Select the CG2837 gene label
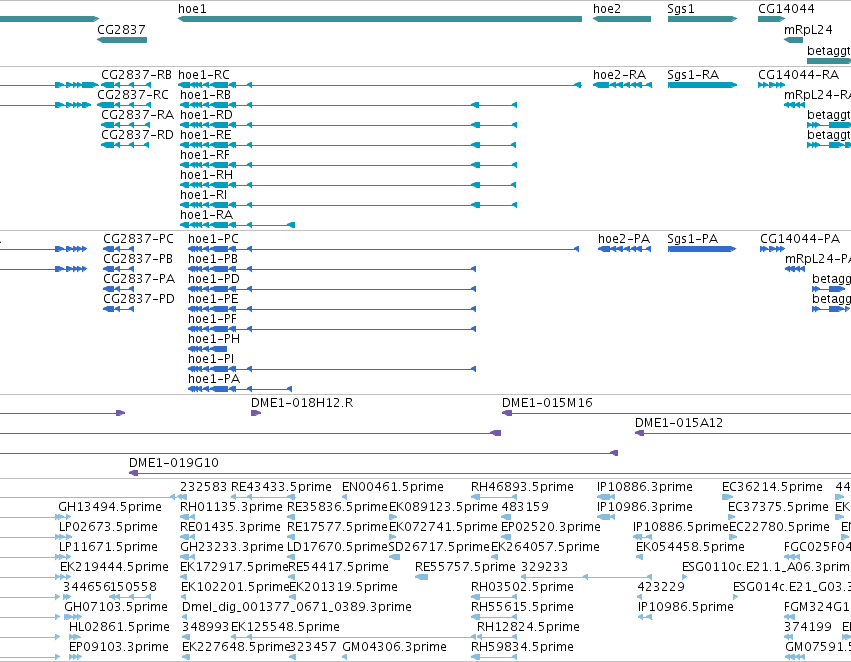Screen dimensions: 851x662 [x=122, y=29]
